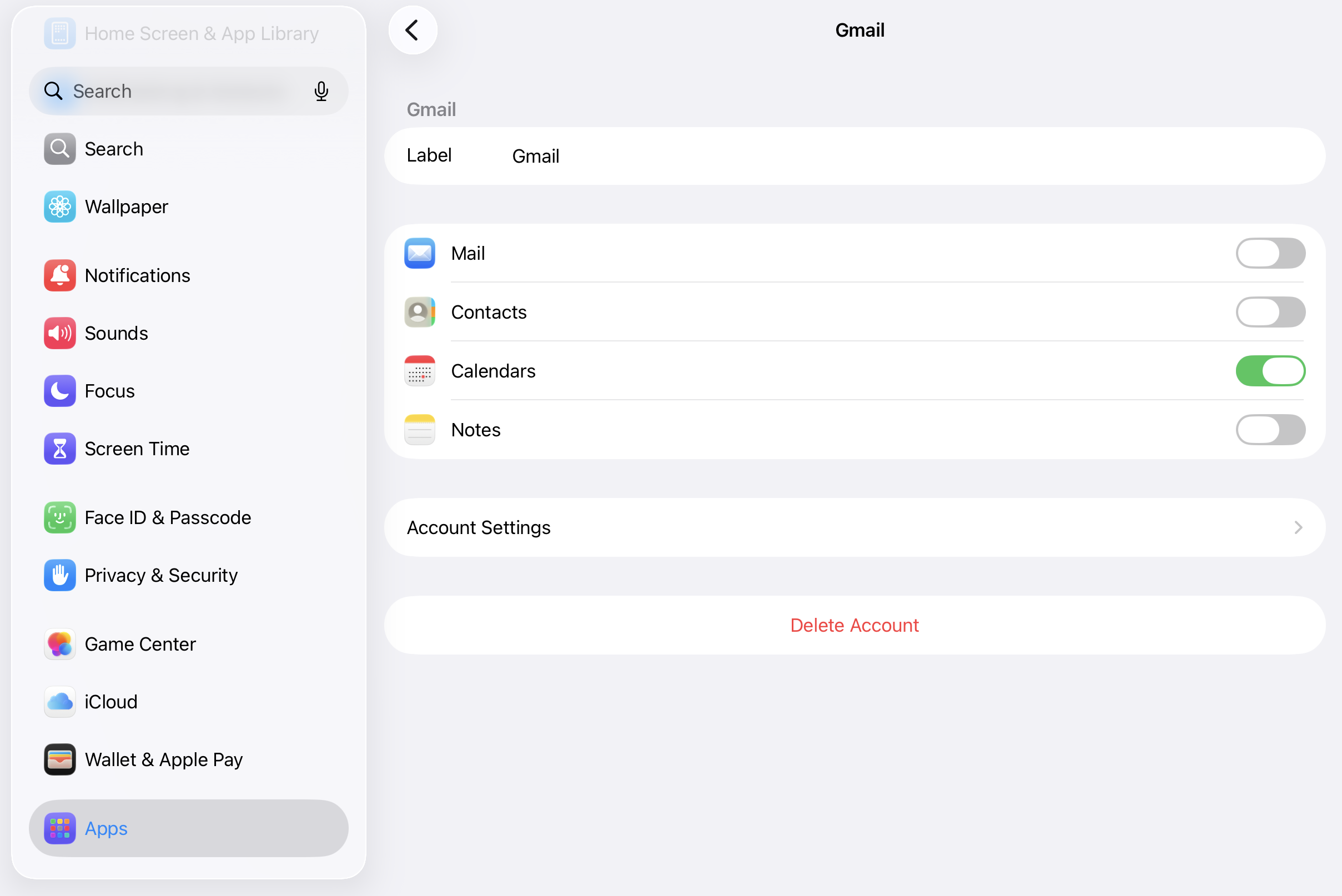Open iCloud in sidebar
Image resolution: width=1342 pixels, height=896 pixels.
coord(189,703)
